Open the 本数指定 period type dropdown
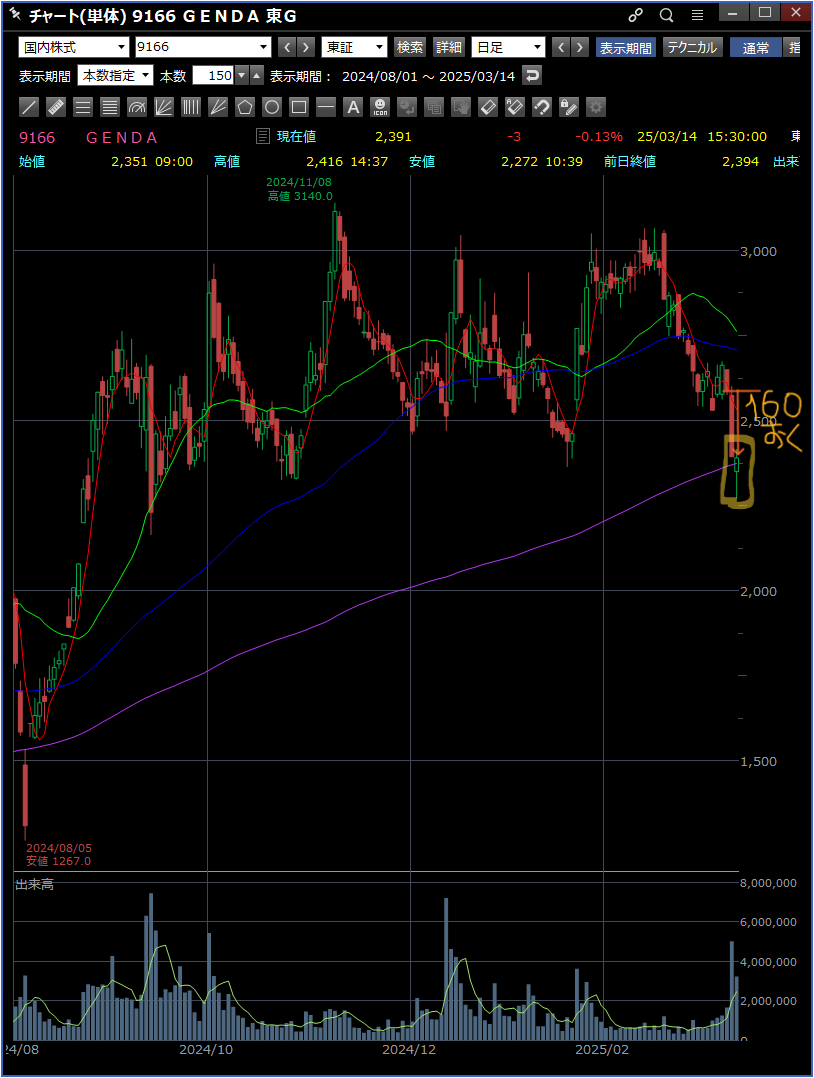Screen dimensions: 814x1078 click(x=116, y=76)
